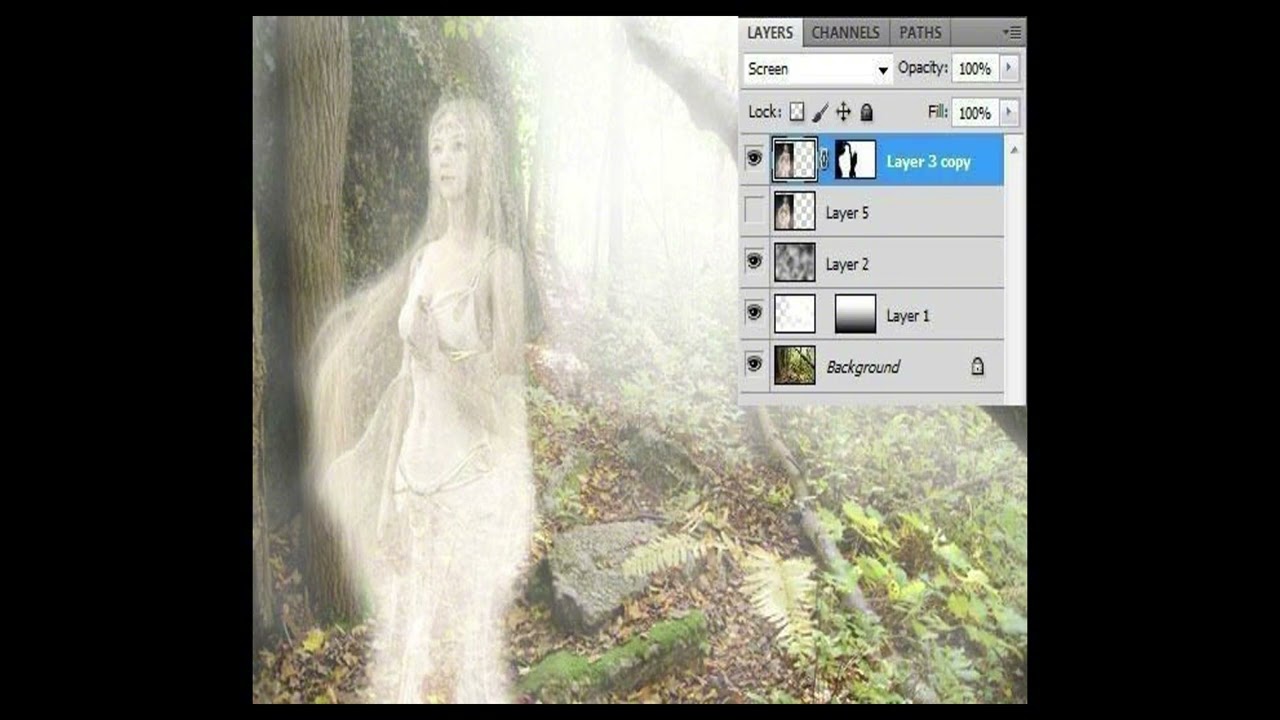Select the Layer 5 thumbnail
The height and width of the screenshot is (720, 1280).
pyautogui.click(x=795, y=212)
